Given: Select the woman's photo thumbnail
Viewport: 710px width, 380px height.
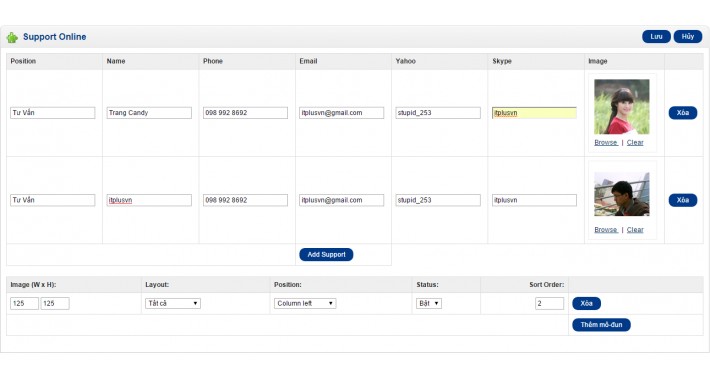Looking at the screenshot, I should click(x=622, y=107).
